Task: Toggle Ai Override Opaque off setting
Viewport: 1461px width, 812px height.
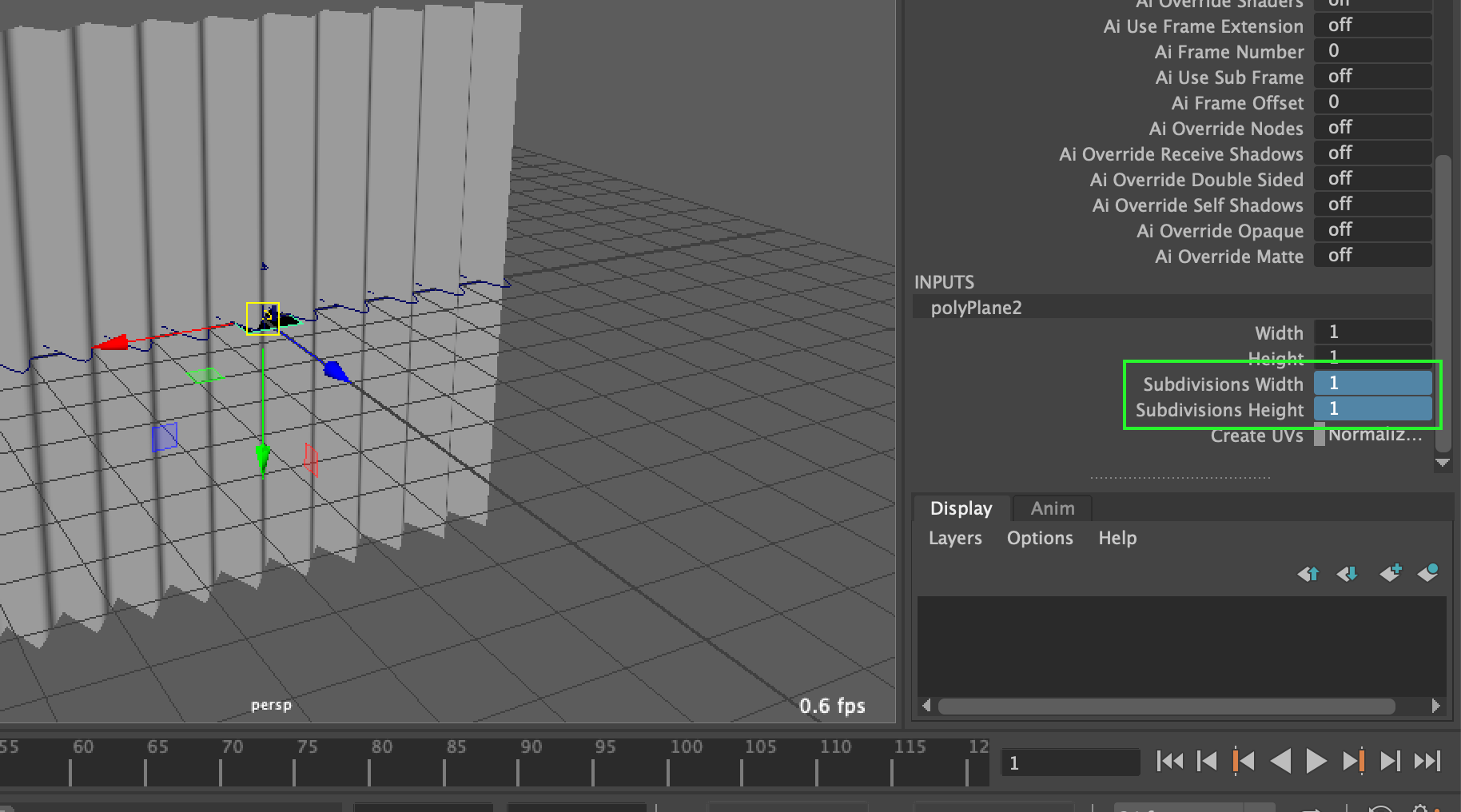Action: [x=1372, y=230]
